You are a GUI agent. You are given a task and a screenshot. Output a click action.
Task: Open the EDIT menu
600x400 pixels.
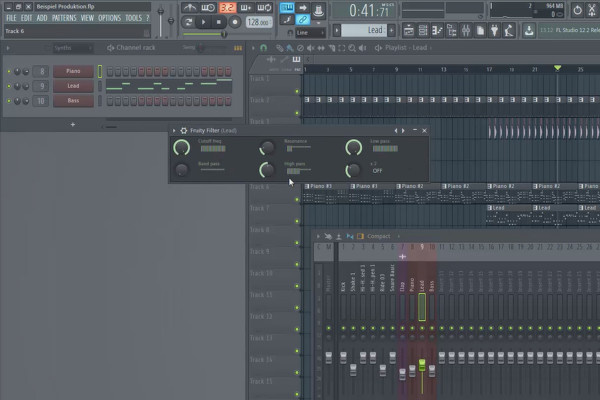point(26,18)
